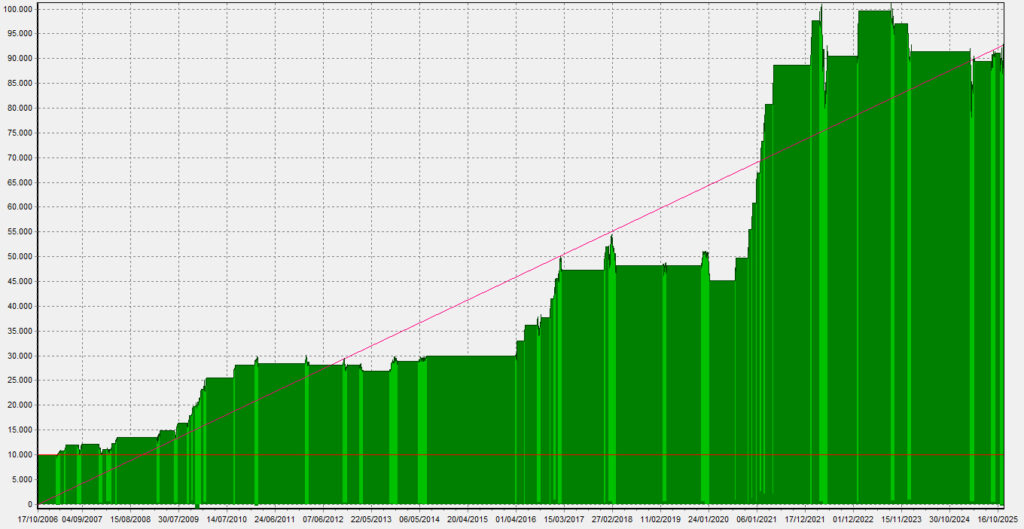The image size is (1024, 529).
Task: Click the 70.000 y-axis label
Action: point(18,158)
